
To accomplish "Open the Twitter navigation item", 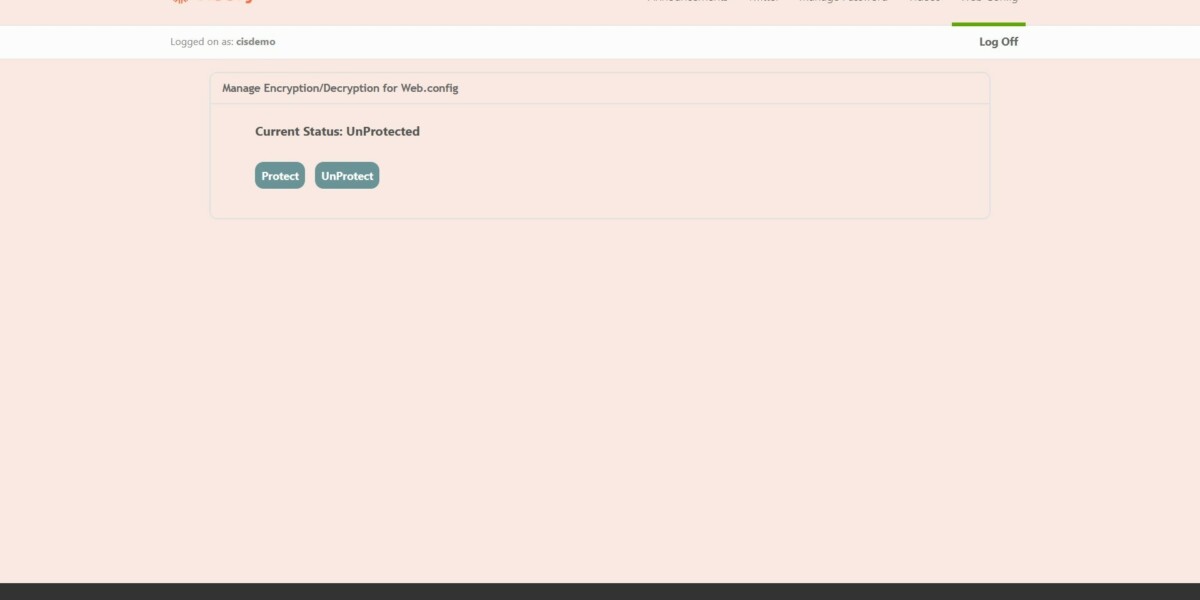I will (764, 3).
